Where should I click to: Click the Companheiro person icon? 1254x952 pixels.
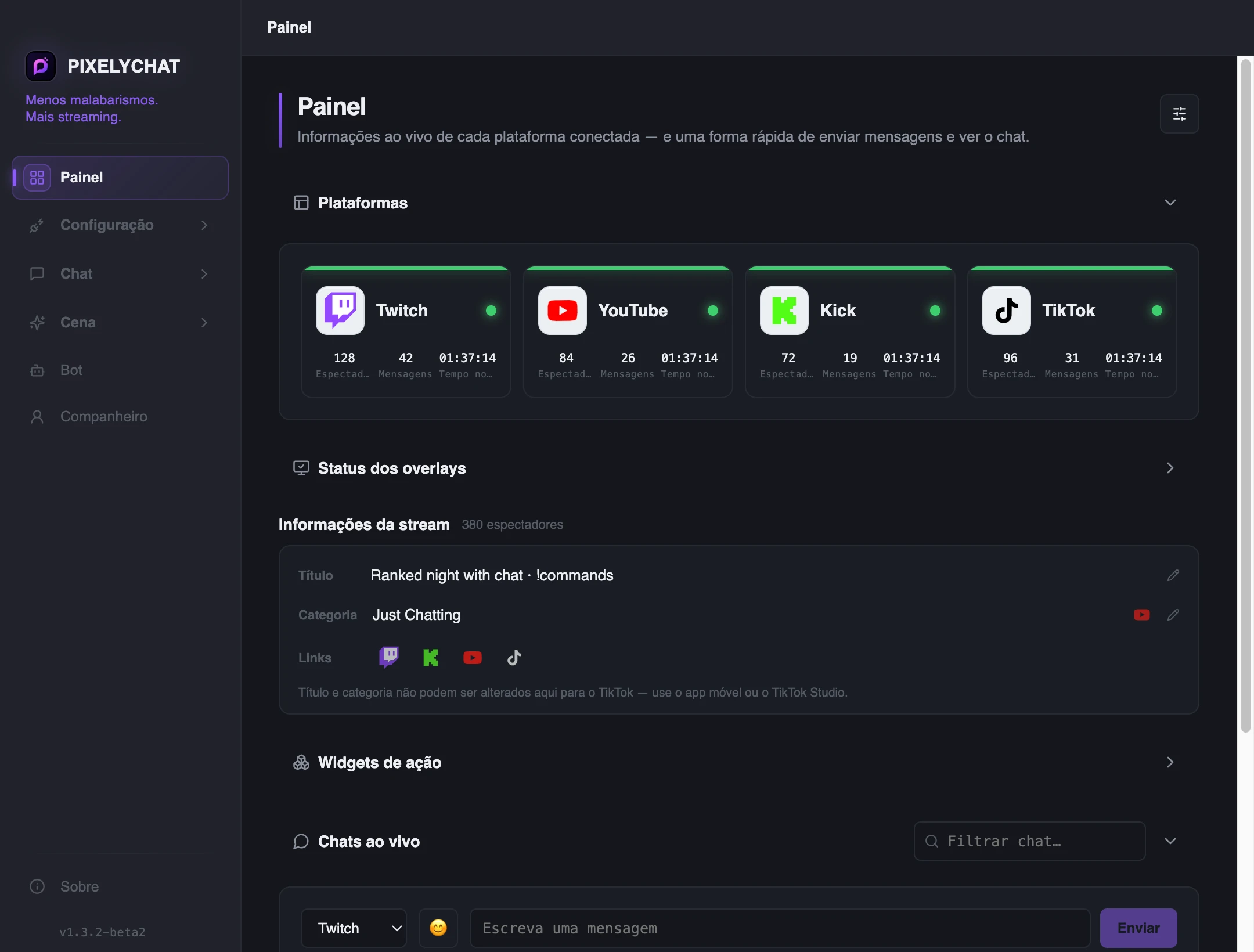coord(37,417)
